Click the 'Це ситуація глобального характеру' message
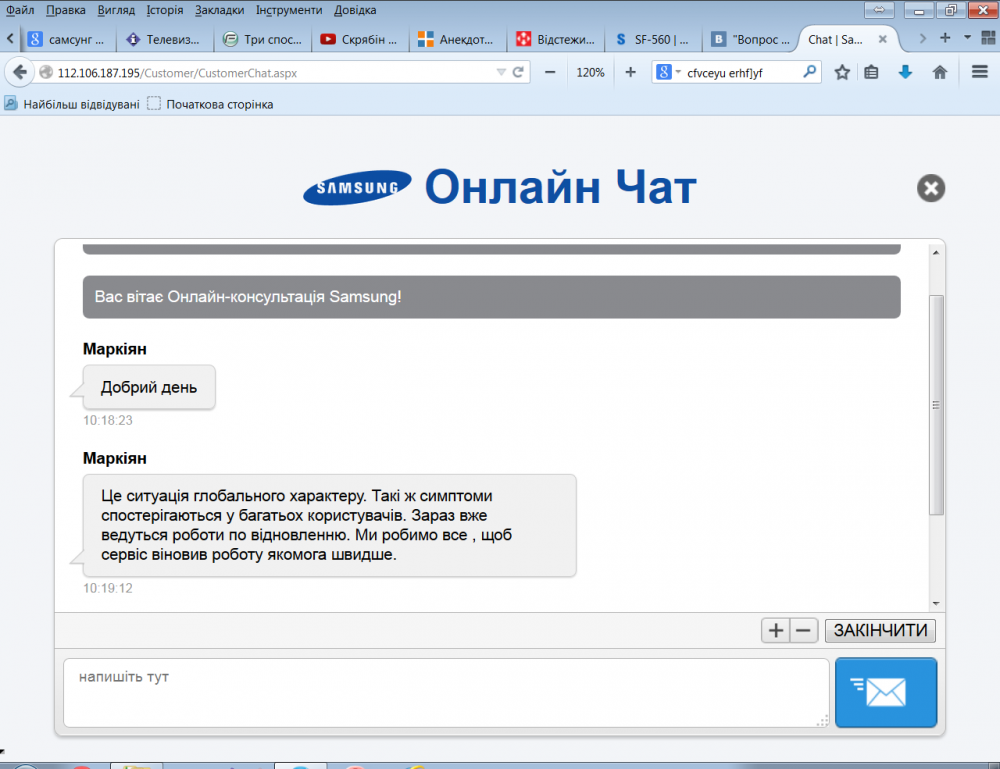 tap(329, 525)
